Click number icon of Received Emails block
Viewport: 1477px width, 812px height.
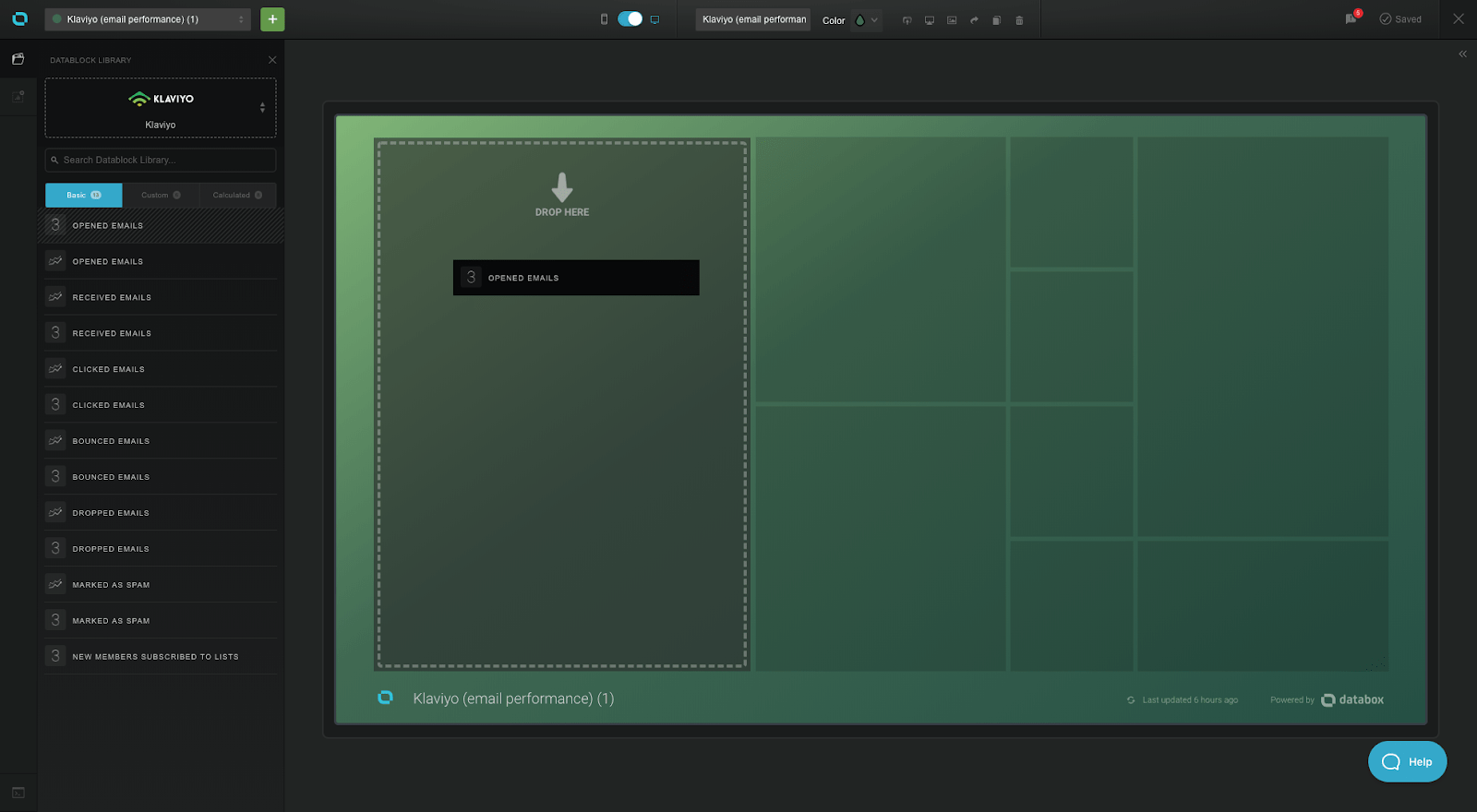click(x=55, y=333)
